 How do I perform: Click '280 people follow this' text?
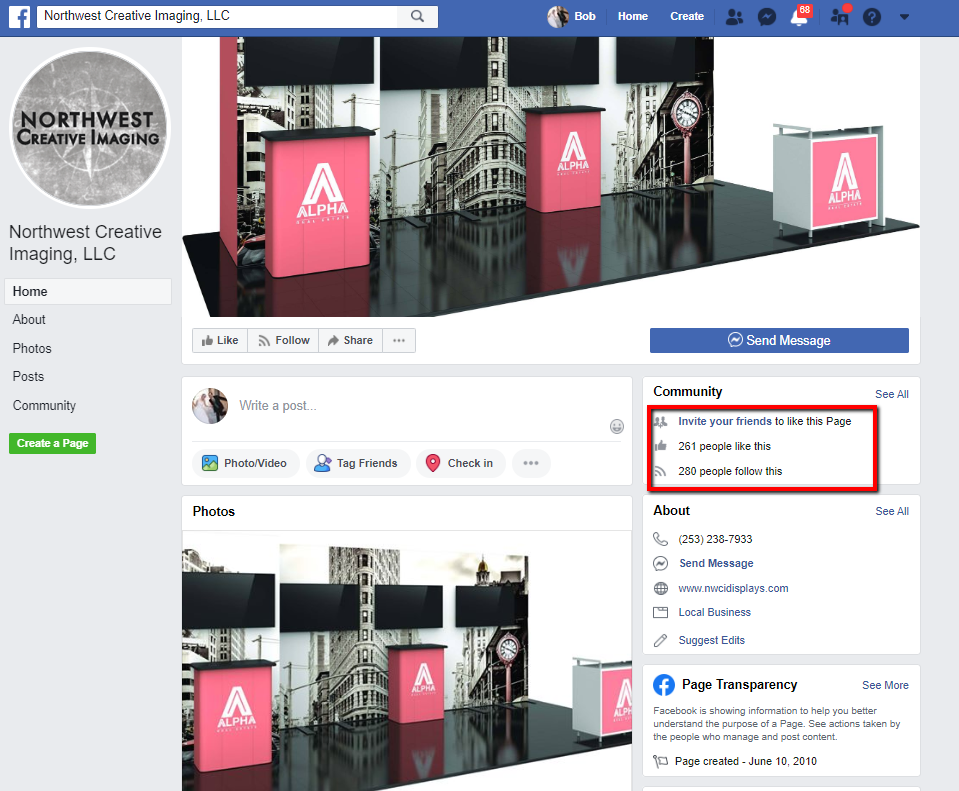coord(730,472)
